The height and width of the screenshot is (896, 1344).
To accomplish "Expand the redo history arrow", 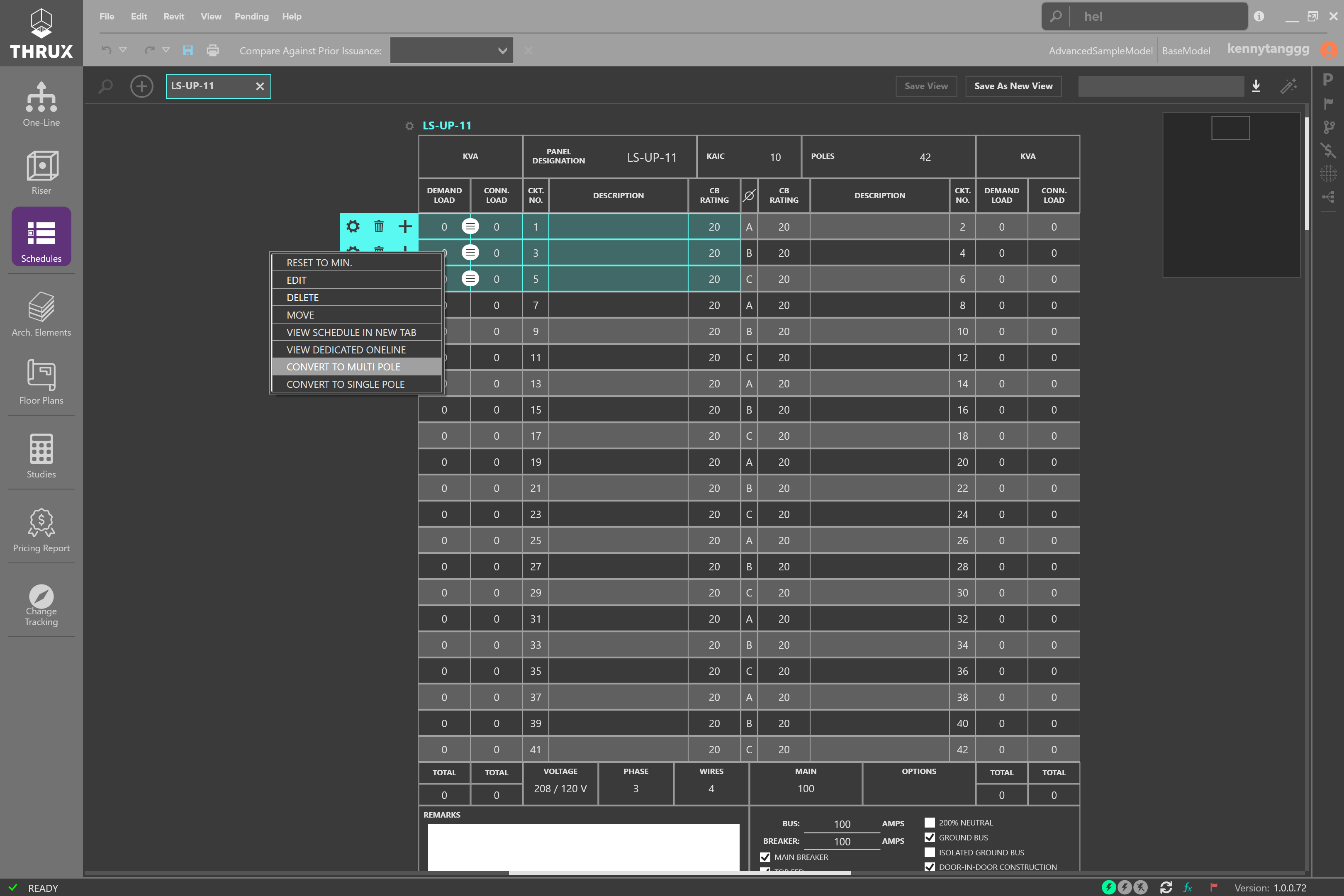I will pyautogui.click(x=166, y=50).
